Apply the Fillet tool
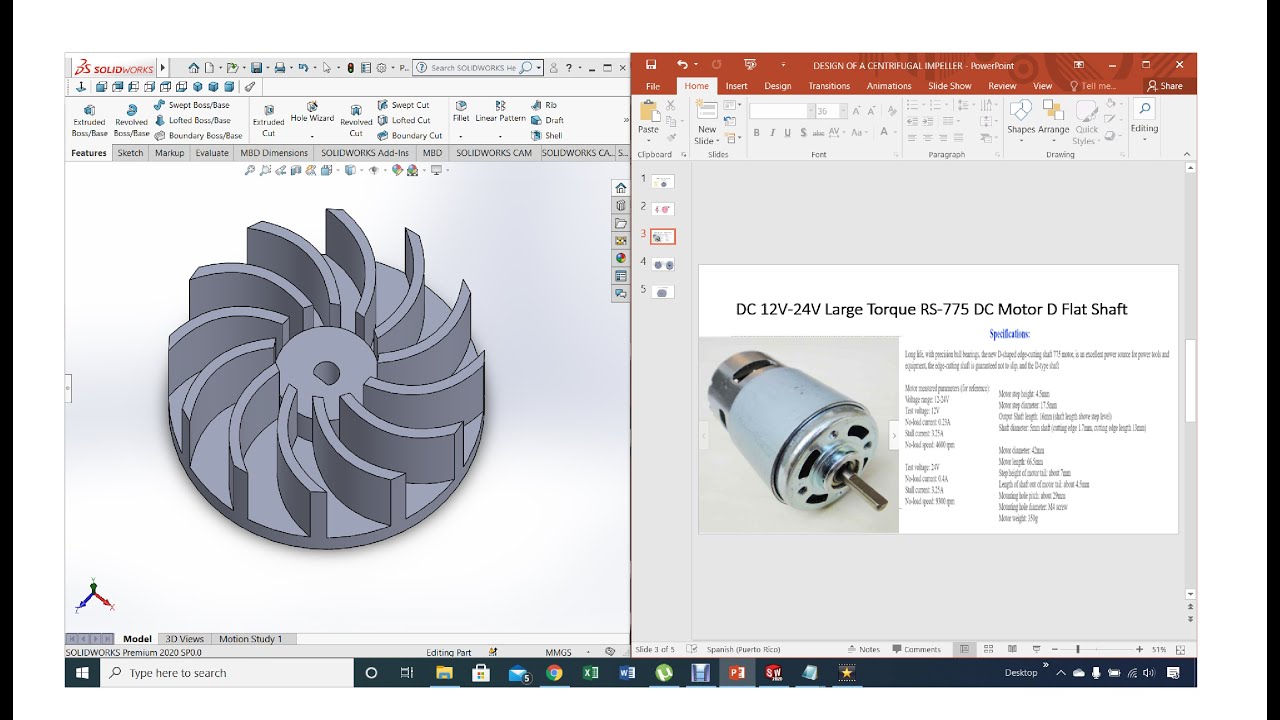Image resolution: width=1280 pixels, height=720 pixels. (x=461, y=111)
